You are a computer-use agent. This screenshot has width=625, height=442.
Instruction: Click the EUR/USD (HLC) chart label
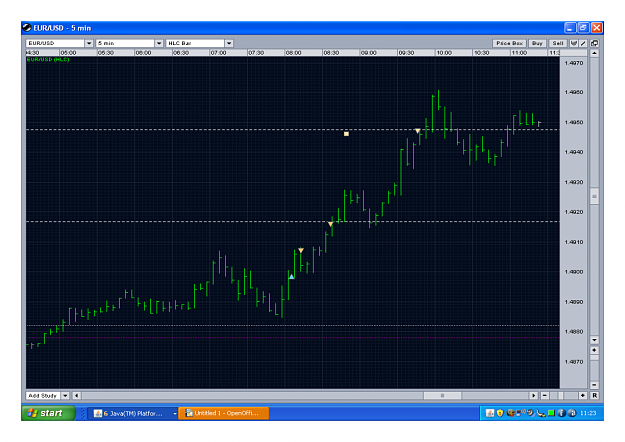(48, 59)
